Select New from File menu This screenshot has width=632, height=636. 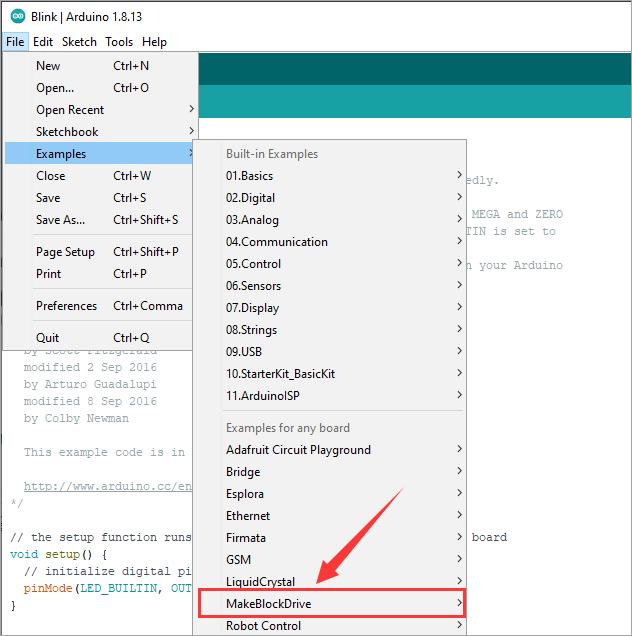pyautogui.click(x=48, y=66)
